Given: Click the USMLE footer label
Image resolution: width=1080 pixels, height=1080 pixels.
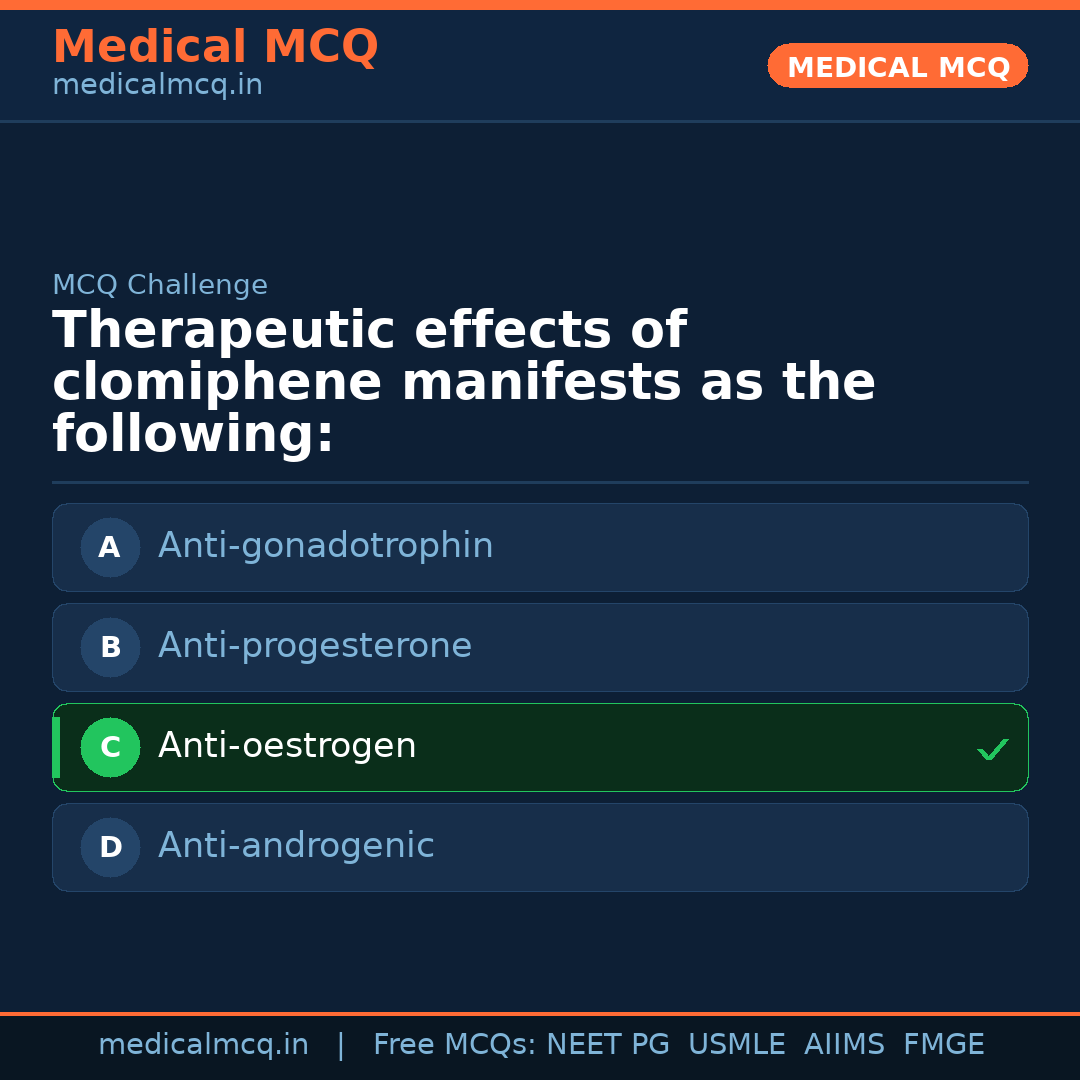Looking at the screenshot, I should pyautogui.click(x=736, y=1045).
